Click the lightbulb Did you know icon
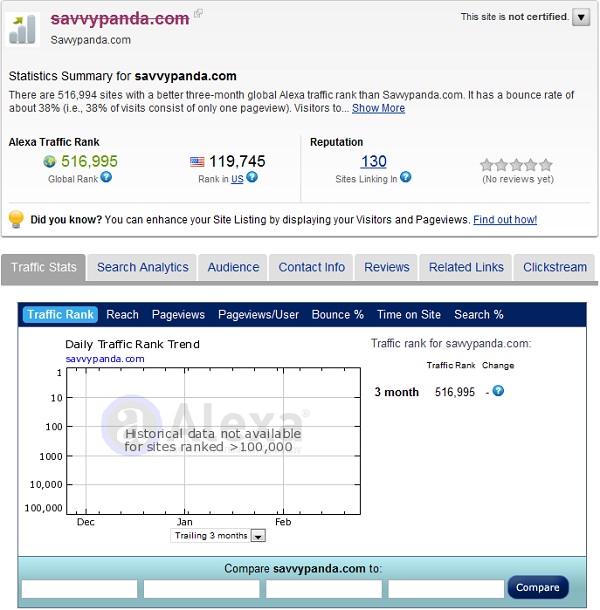The image size is (600, 610). pyautogui.click(x=16, y=219)
